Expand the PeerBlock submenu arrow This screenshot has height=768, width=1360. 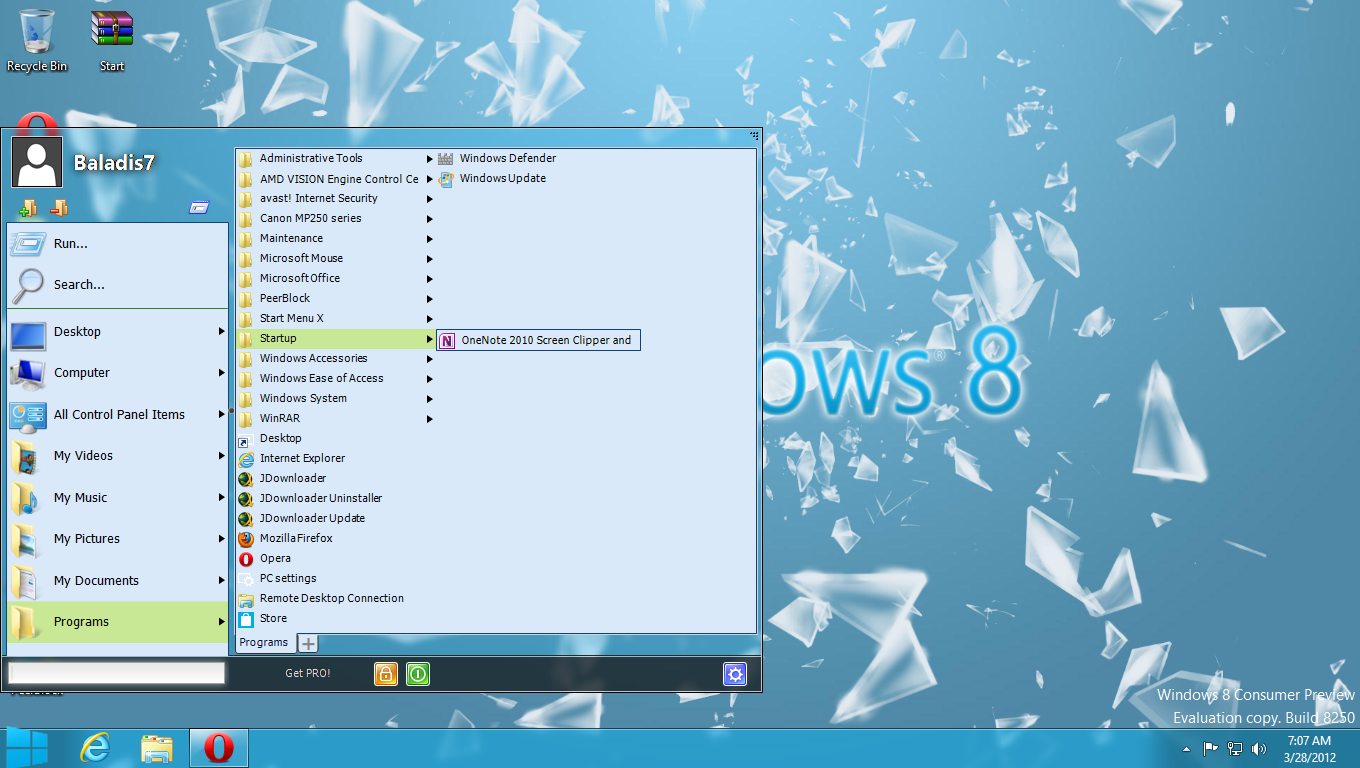pyautogui.click(x=430, y=299)
